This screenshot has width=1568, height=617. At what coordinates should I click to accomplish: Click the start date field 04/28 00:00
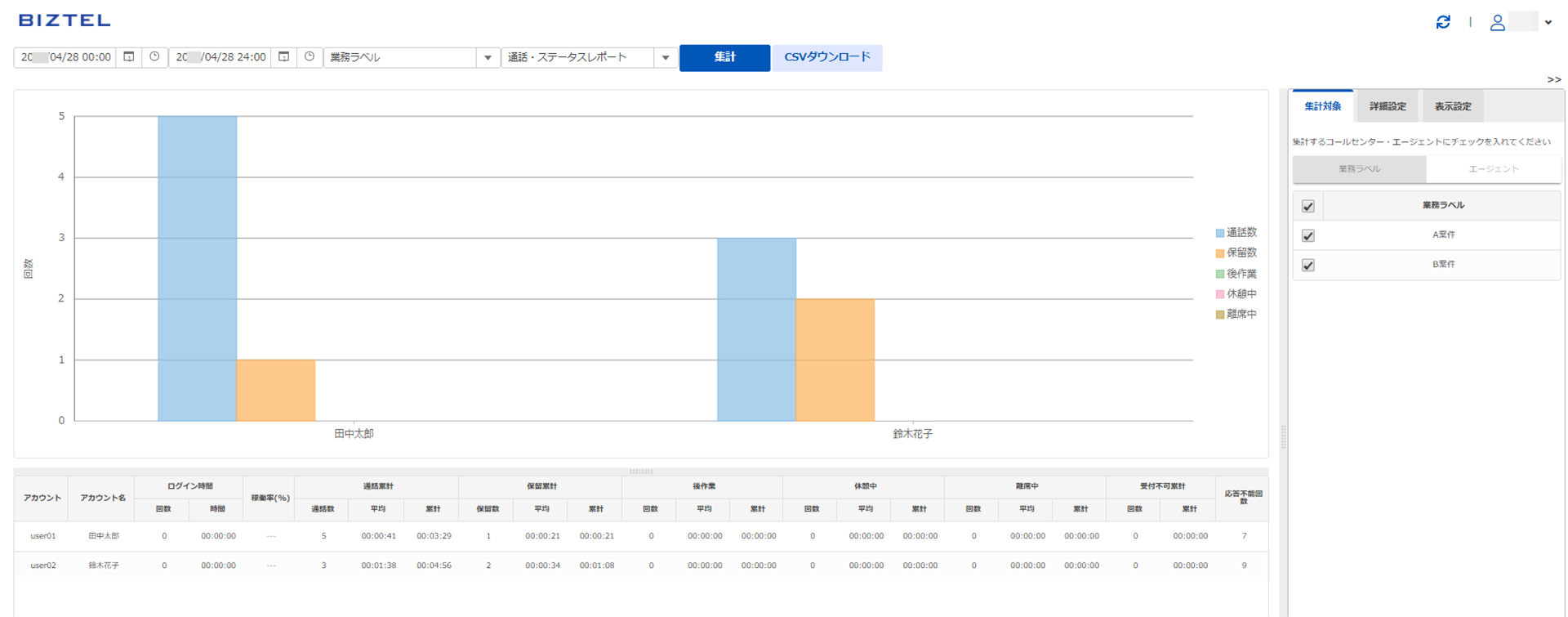point(65,57)
